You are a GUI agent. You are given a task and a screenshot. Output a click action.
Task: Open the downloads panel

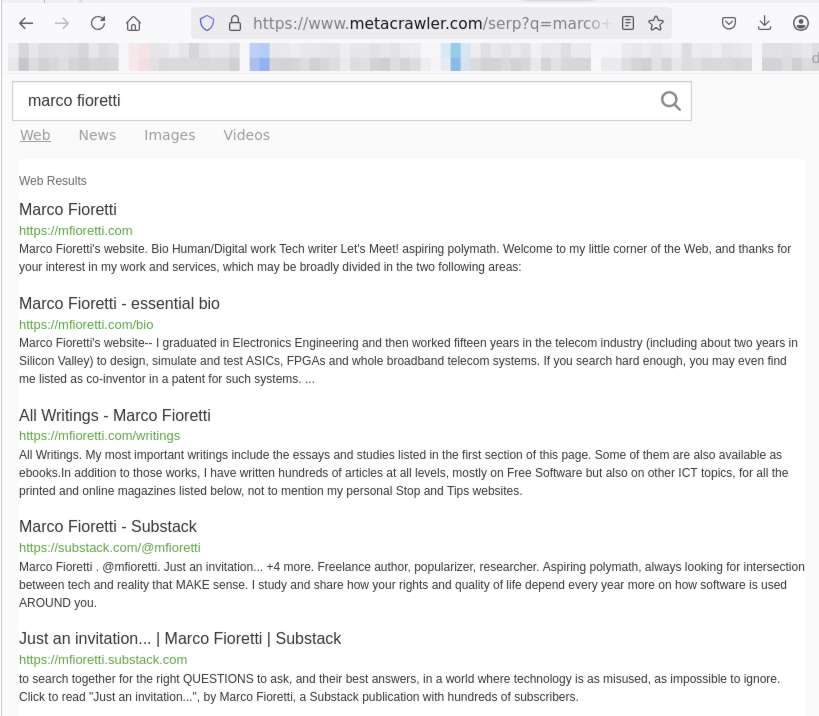click(x=764, y=24)
